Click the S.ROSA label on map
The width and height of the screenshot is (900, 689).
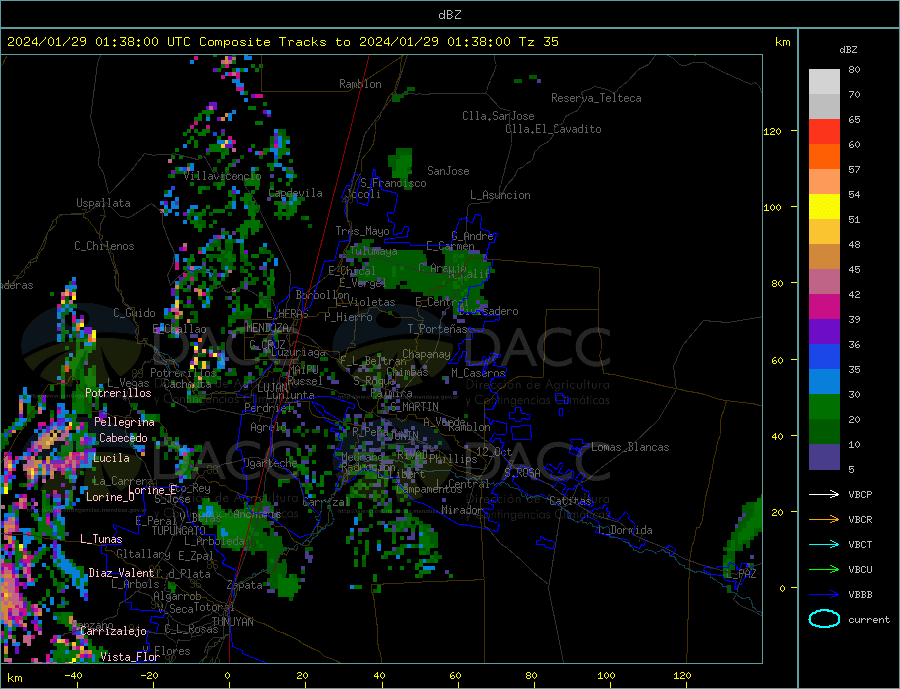(522, 473)
